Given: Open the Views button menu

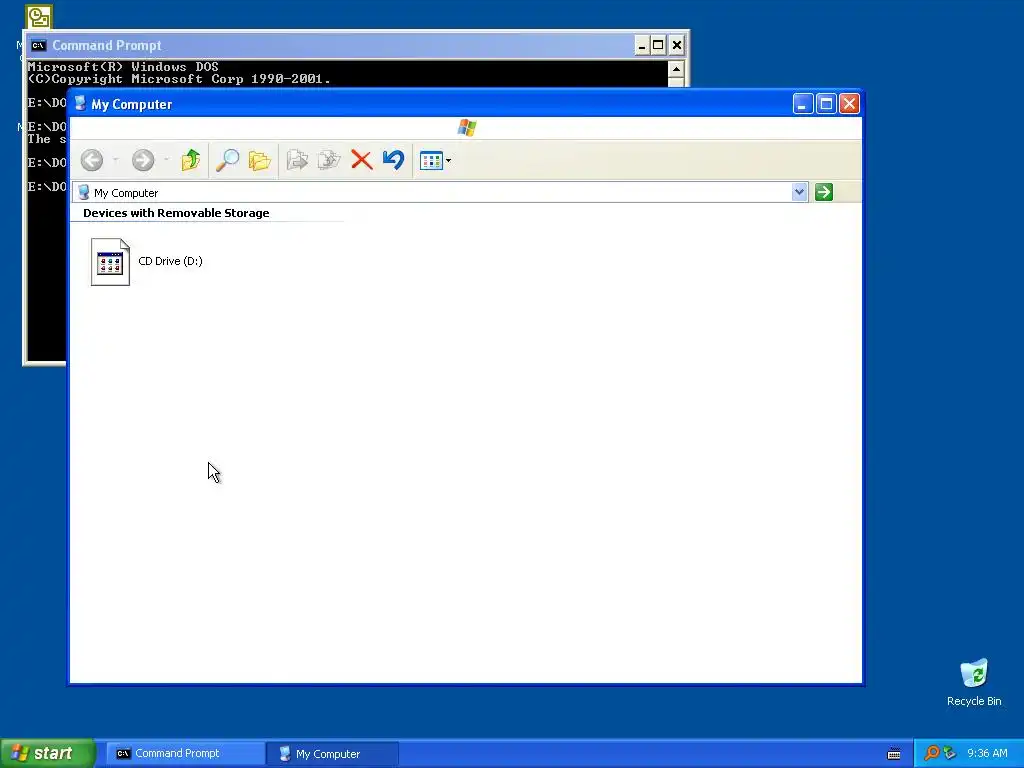Looking at the screenshot, I should (436, 161).
